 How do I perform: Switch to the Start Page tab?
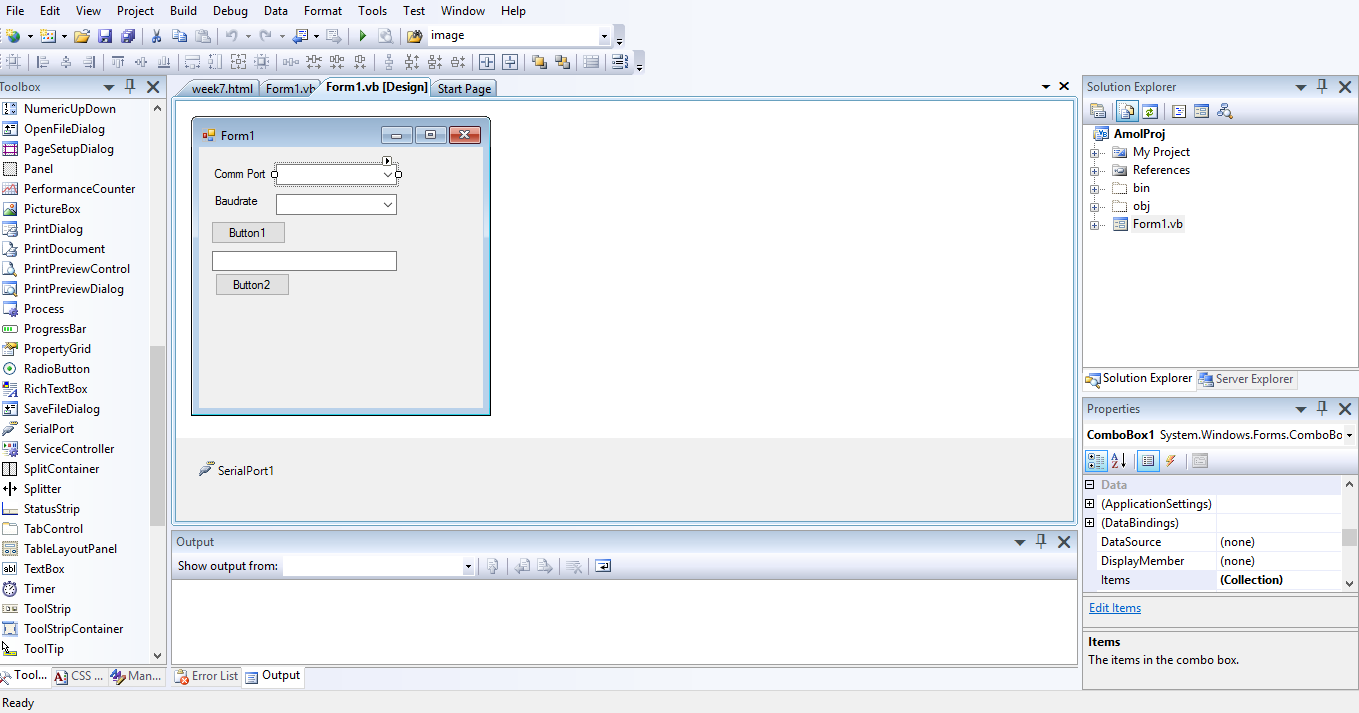click(464, 88)
